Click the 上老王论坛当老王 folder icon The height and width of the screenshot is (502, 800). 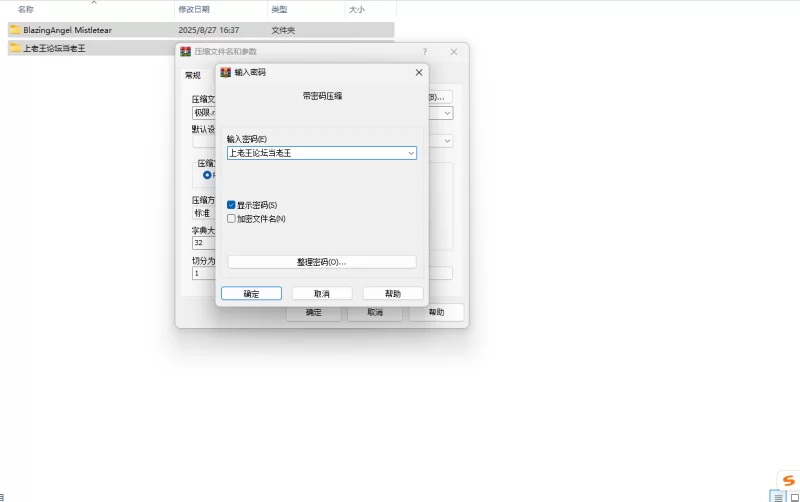tap(15, 48)
